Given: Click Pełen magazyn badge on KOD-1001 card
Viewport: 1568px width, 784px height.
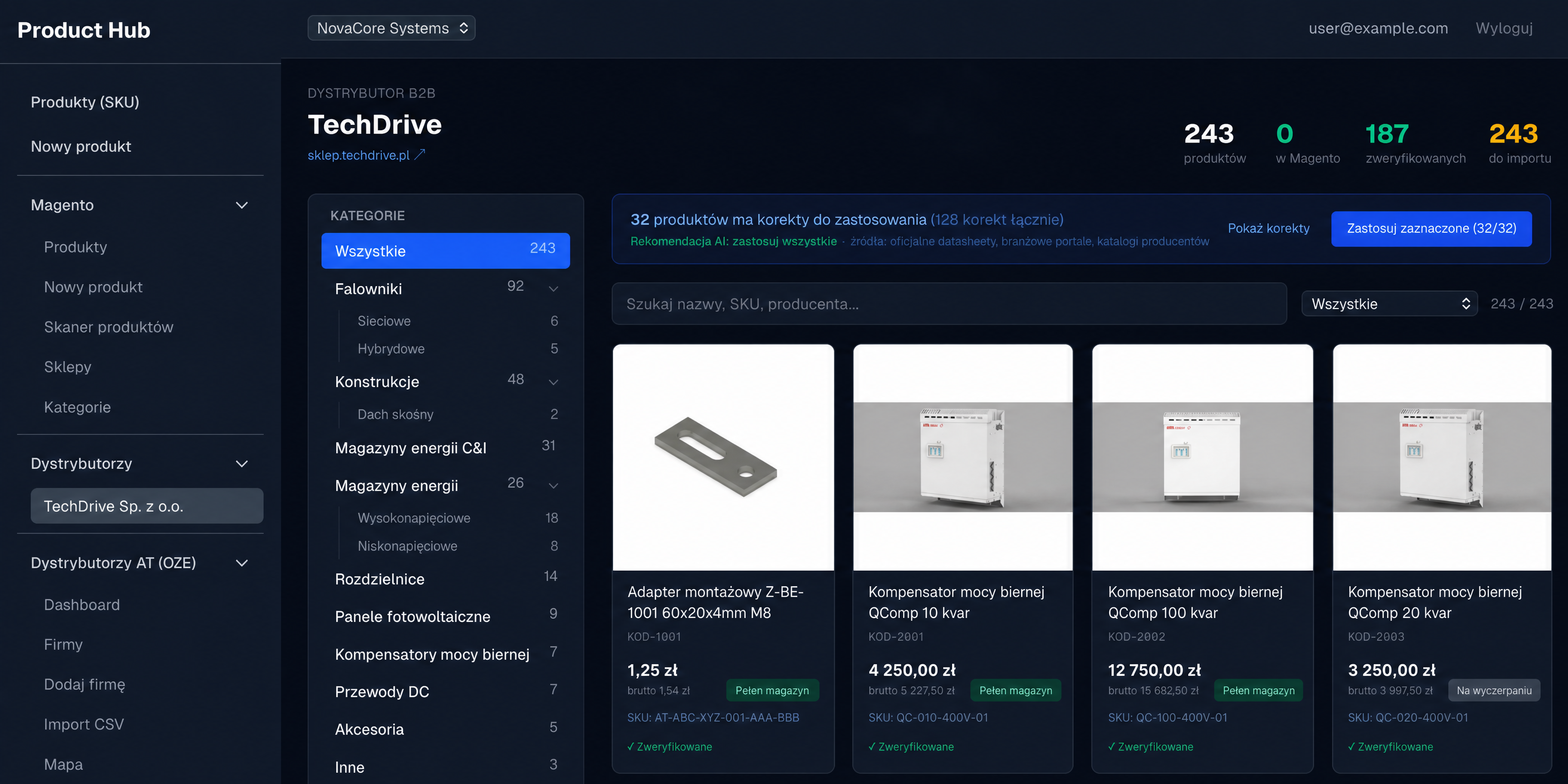Looking at the screenshot, I should pos(772,690).
